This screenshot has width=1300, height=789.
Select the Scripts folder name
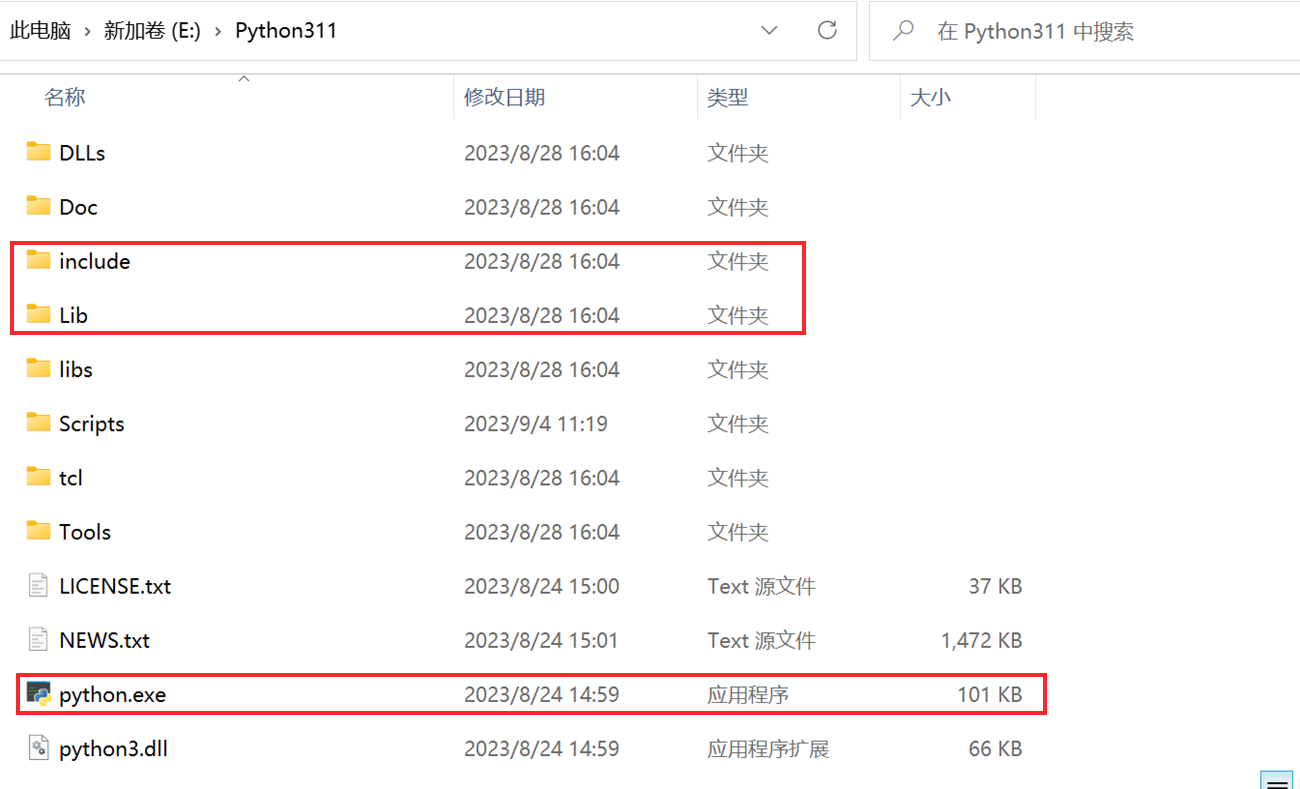(x=92, y=423)
